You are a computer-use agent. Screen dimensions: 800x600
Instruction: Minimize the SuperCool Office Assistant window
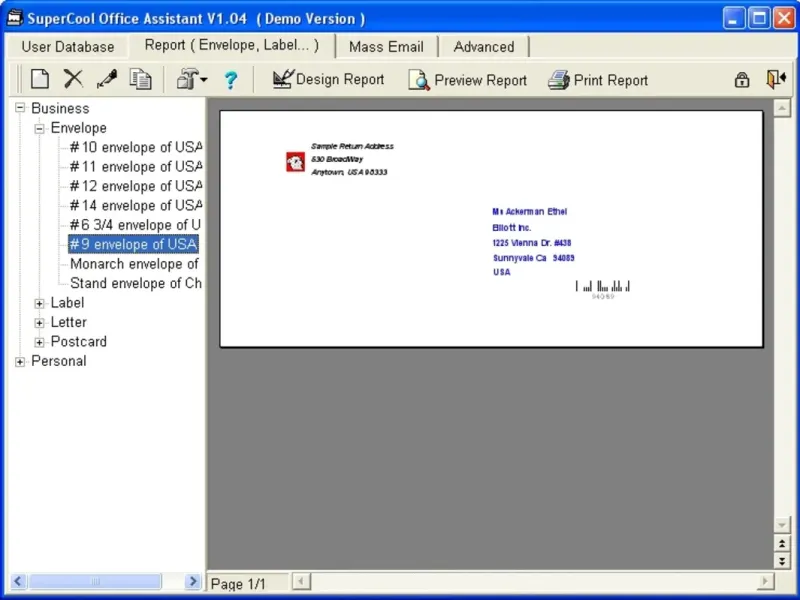(x=734, y=18)
